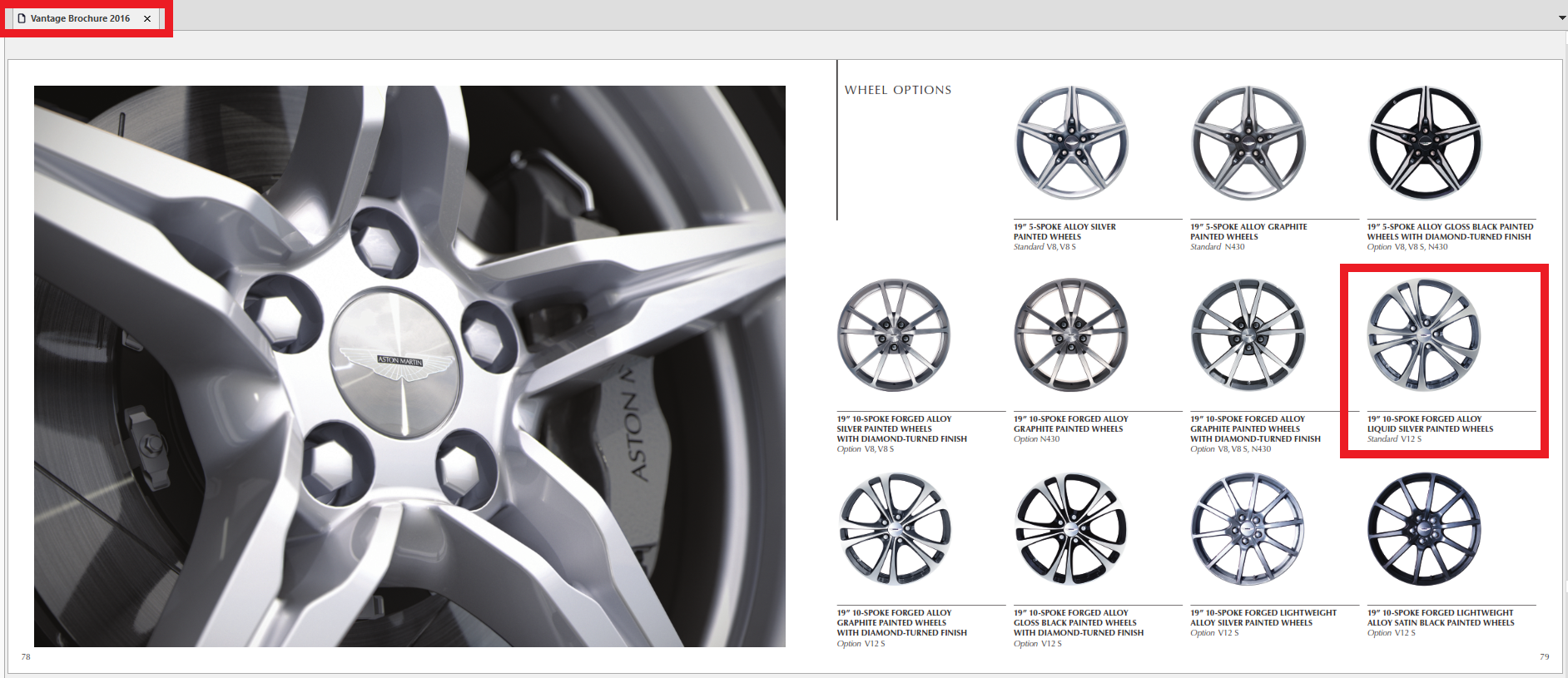This screenshot has width=1568, height=678.
Task: Select the 5-spoke alloy graphite painted wheel
Action: (1248, 143)
